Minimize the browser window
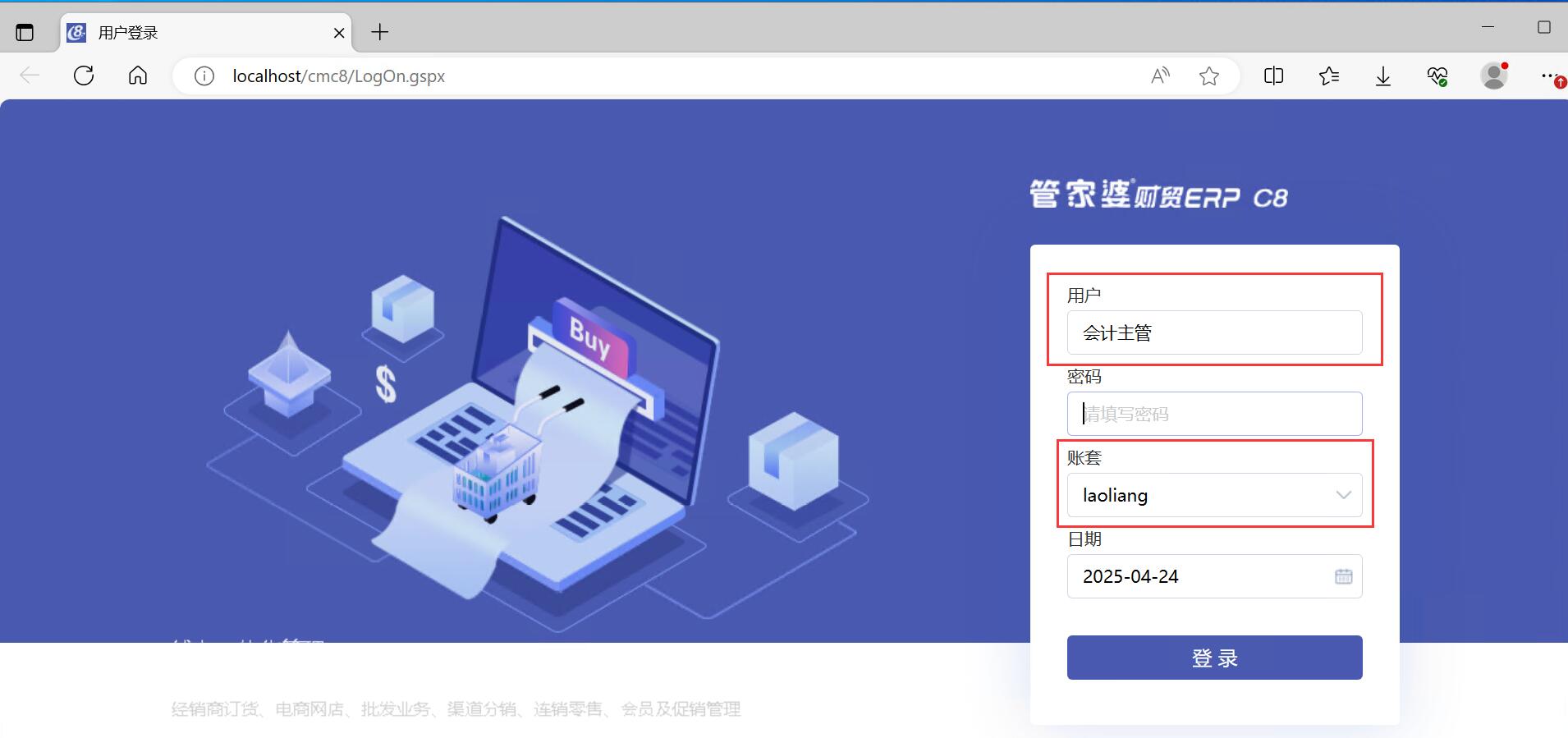Screen dimensions: 1568x738 pos(1488,27)
